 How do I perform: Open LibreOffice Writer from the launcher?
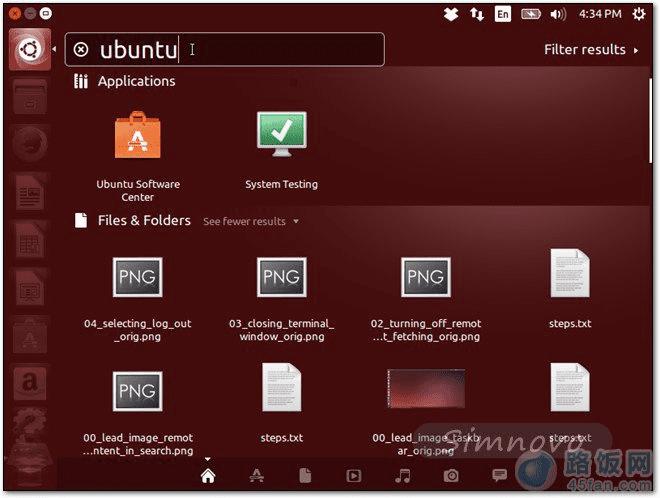click(x=29, y=192)
